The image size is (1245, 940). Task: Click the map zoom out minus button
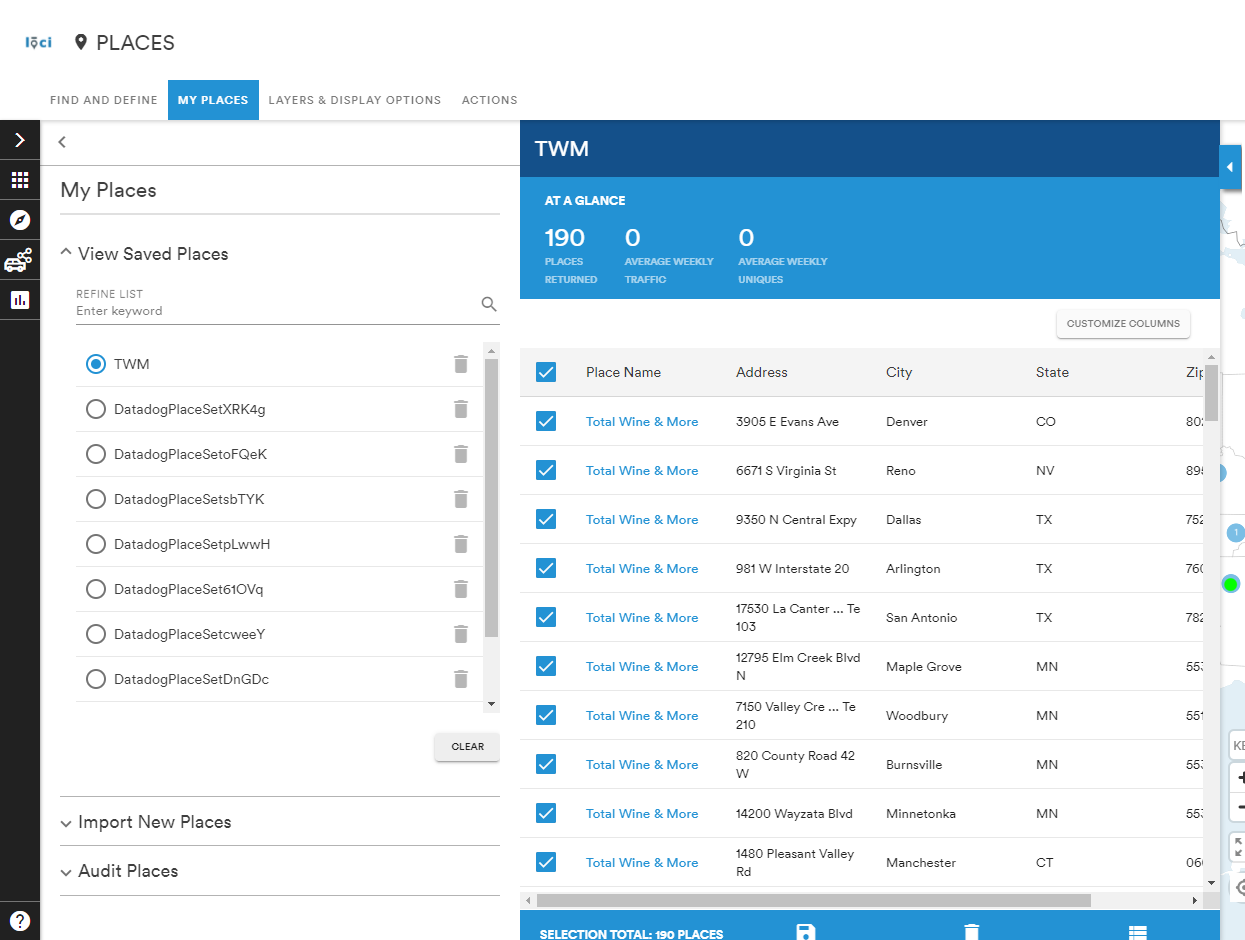pos(1239,807)
